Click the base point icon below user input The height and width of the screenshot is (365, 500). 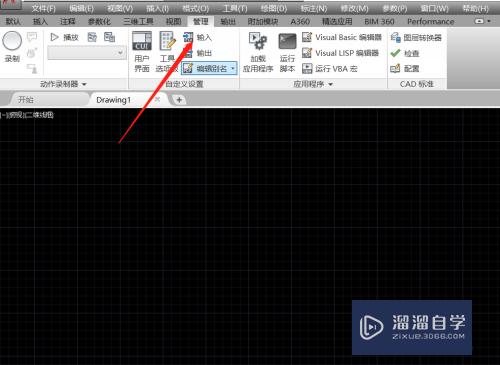click(x=32, y=69)
